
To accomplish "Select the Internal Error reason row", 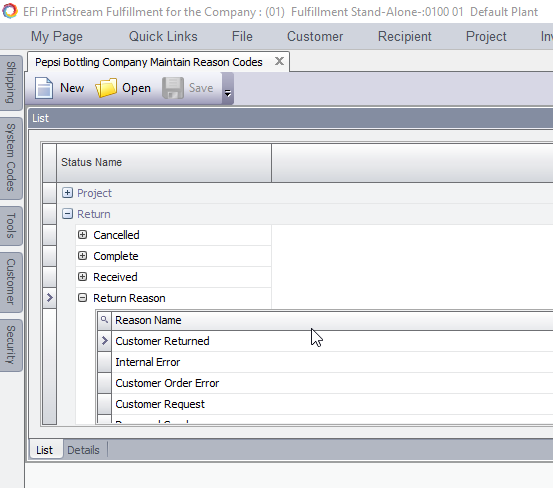I will 332,362.
